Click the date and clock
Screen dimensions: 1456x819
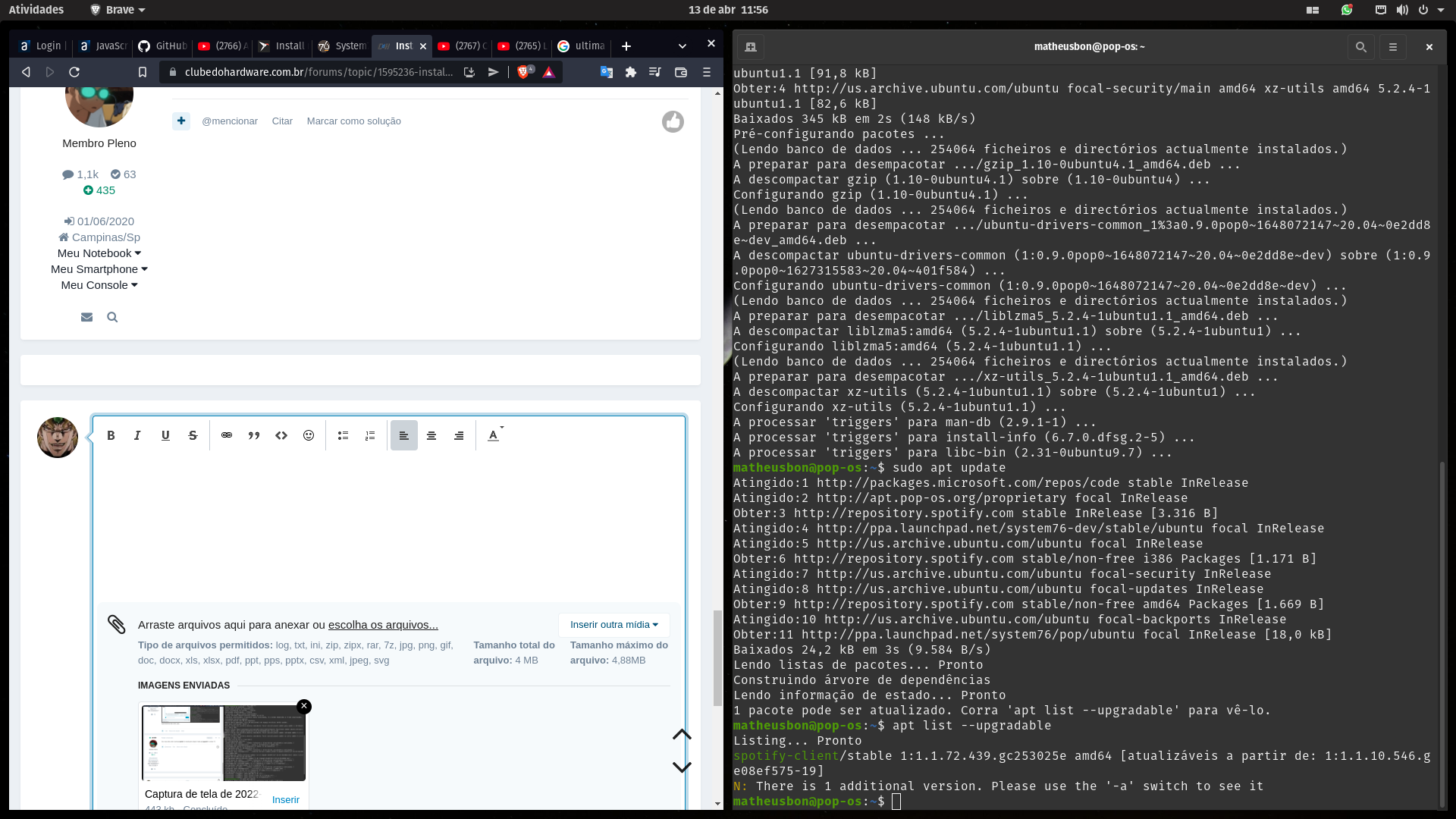click(728, 10)
